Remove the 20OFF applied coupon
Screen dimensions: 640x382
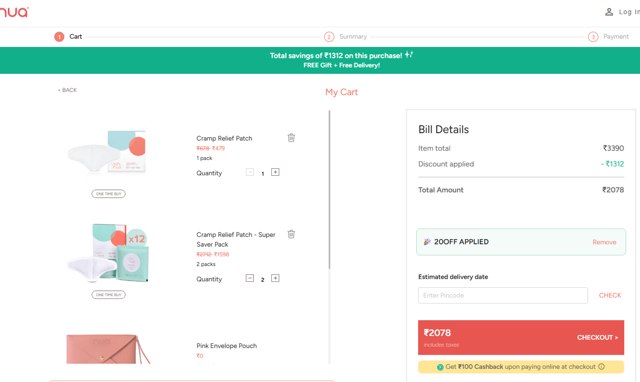[604, 242]
